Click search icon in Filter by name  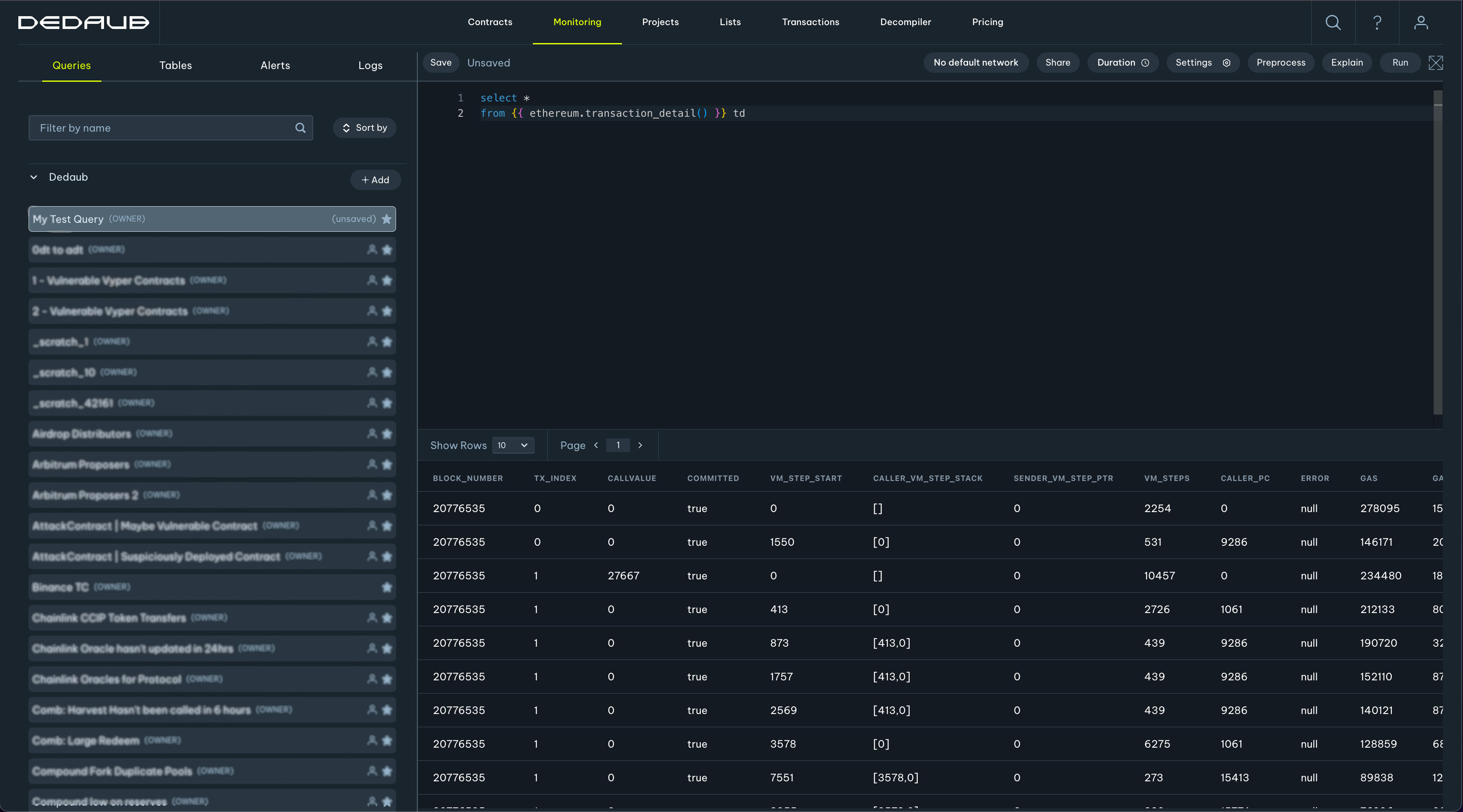point(301,128)
